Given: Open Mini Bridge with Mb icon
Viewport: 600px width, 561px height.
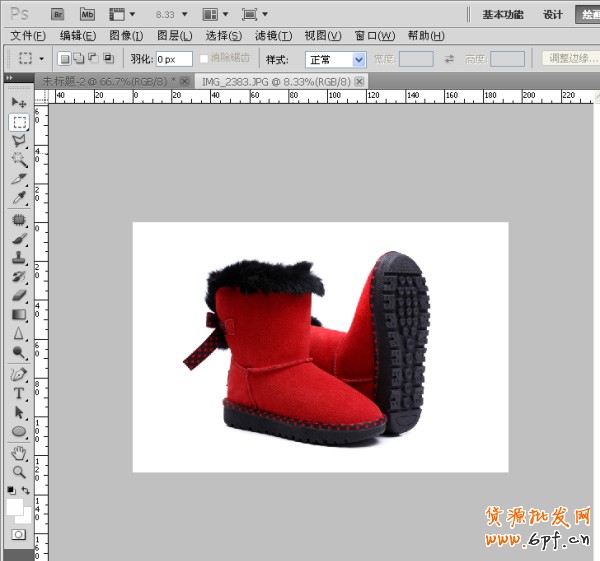Looking at the screenshot, I should tap(87, 14).
